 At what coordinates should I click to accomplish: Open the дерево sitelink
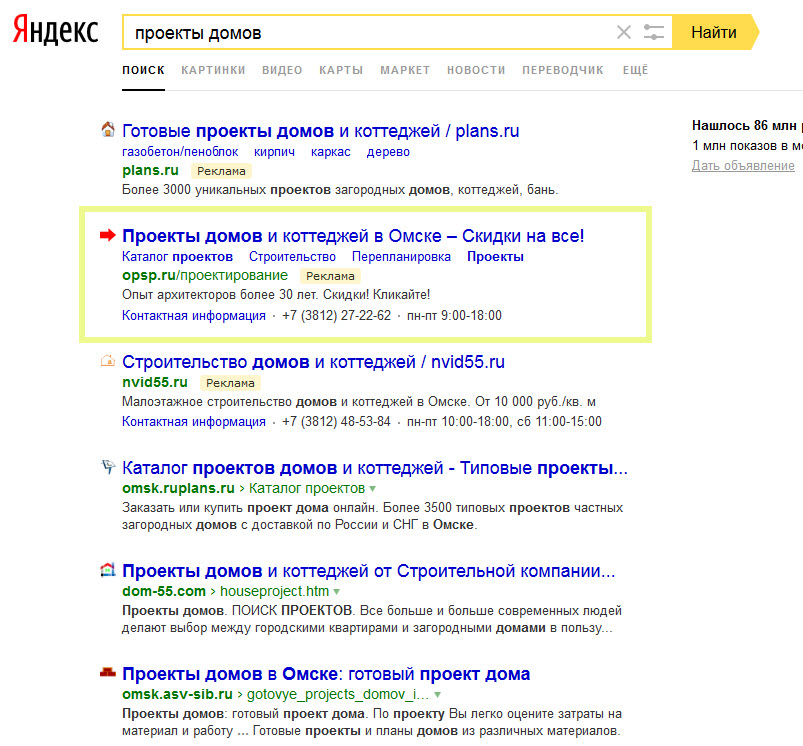click(x=388, y=152)
